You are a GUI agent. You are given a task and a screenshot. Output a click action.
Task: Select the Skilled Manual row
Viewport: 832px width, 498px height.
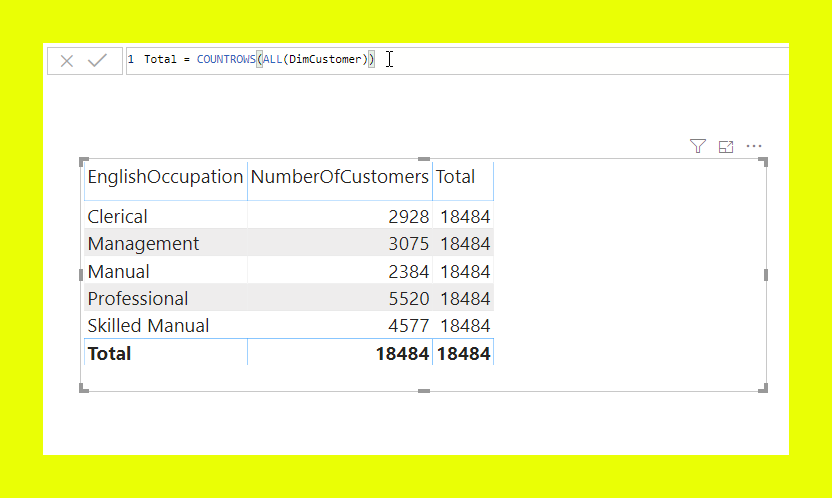tap(148, 326)
